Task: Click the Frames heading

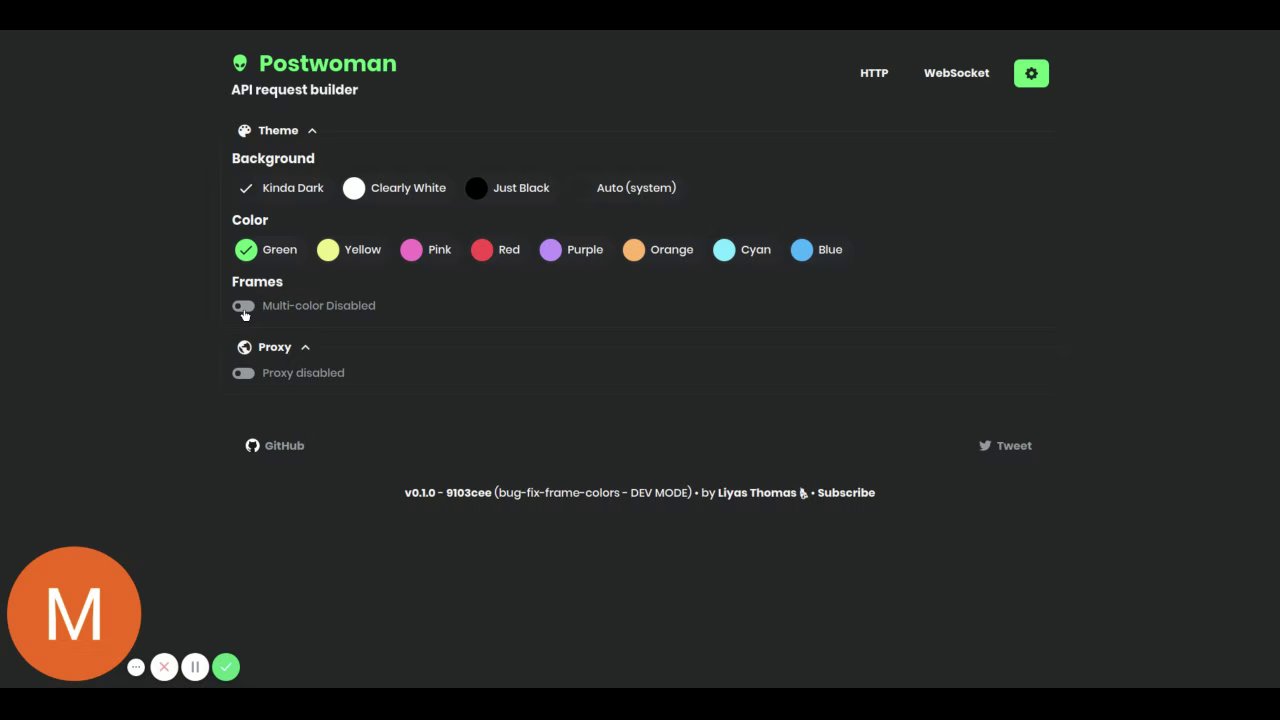Action: 257,282
